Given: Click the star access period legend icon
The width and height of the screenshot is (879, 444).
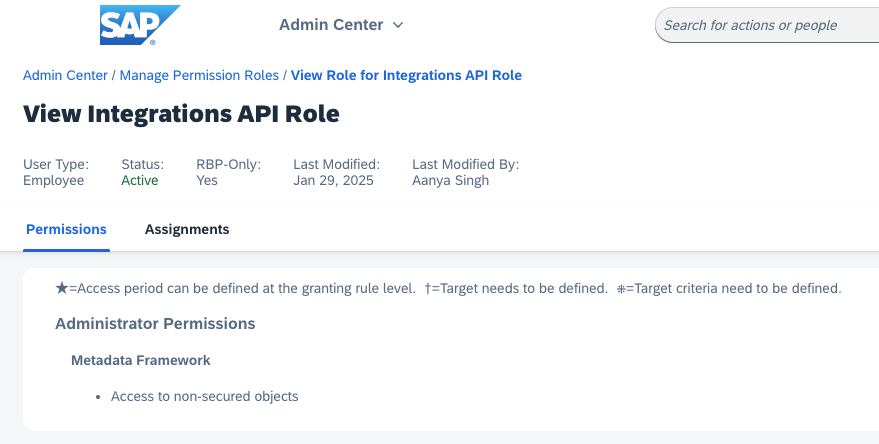Looking at the screenshot, I should (x=62, y=288).
